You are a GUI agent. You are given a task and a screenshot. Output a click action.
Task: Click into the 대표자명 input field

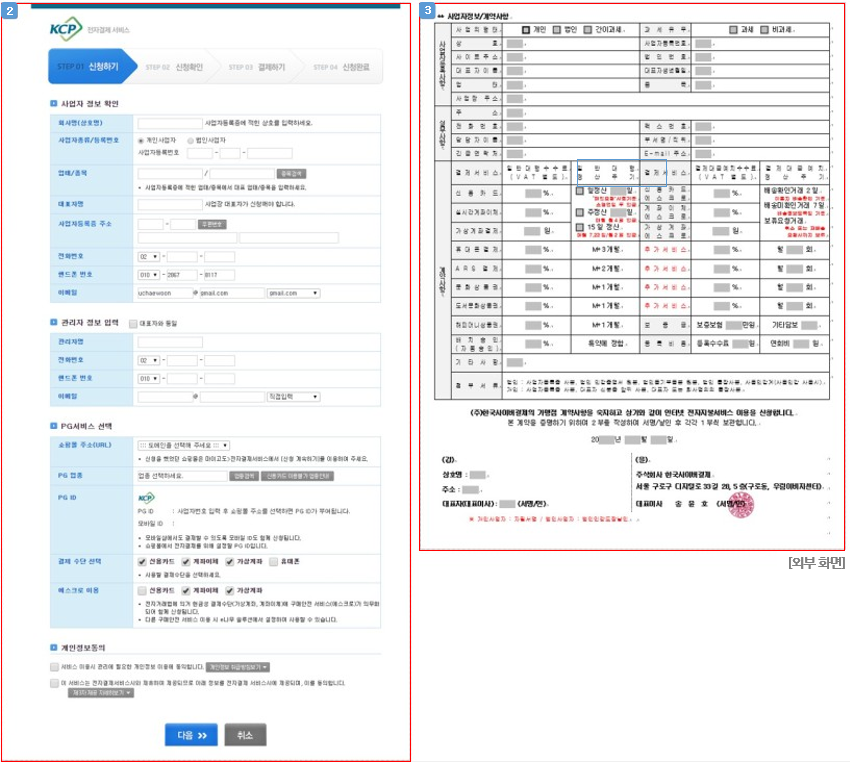[170, 204]
